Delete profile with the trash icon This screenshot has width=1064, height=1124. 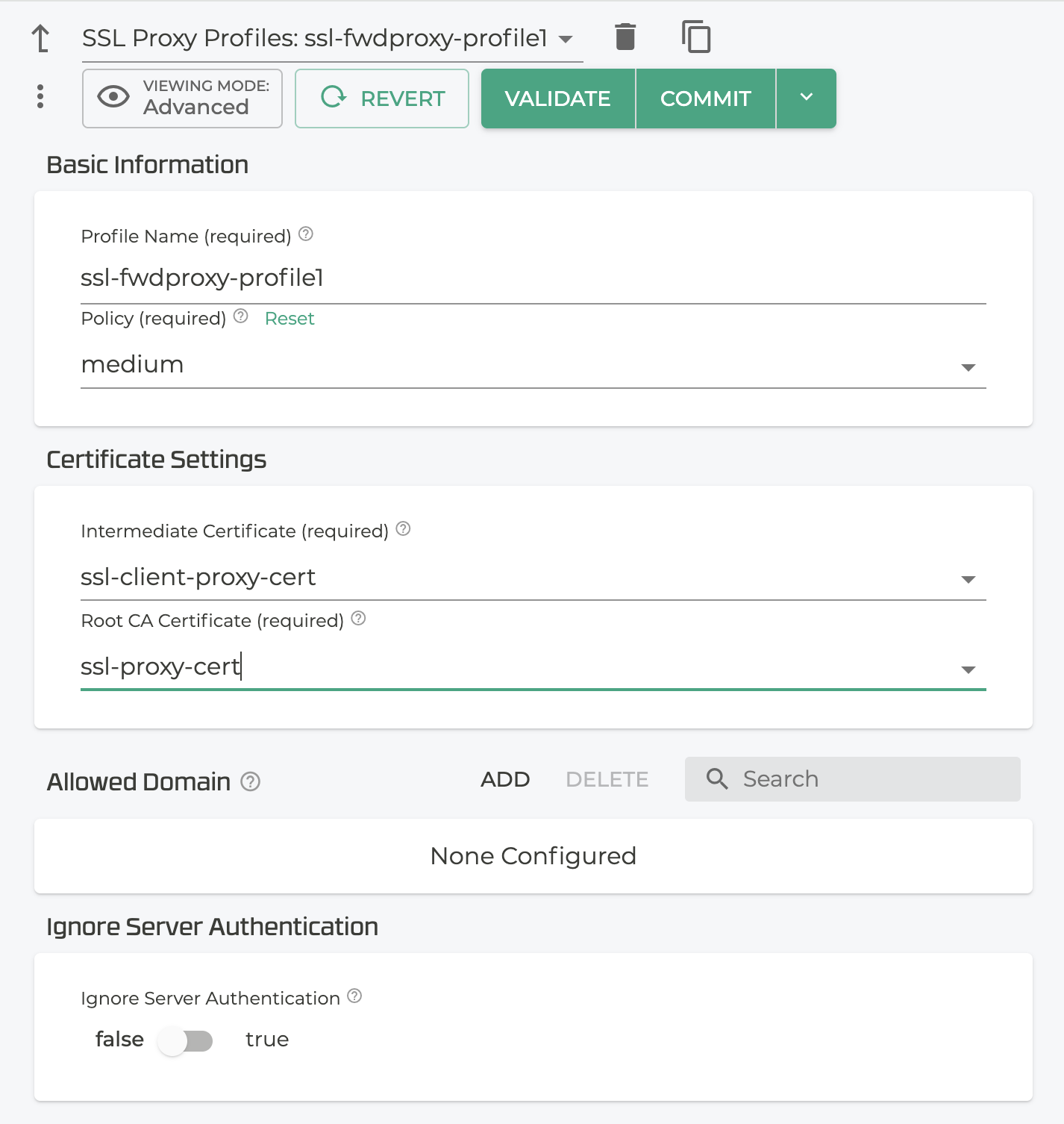point(625,37)
